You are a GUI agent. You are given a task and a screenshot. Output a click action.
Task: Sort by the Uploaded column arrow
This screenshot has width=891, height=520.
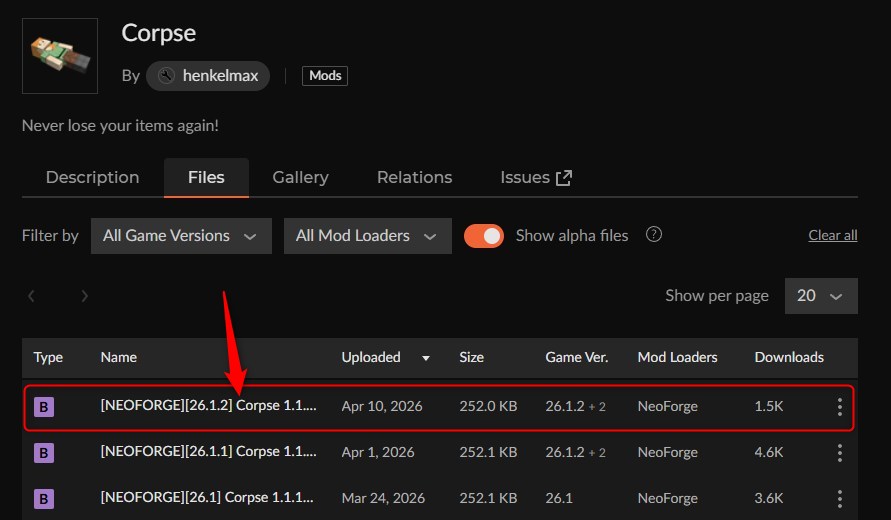(427, 358)
